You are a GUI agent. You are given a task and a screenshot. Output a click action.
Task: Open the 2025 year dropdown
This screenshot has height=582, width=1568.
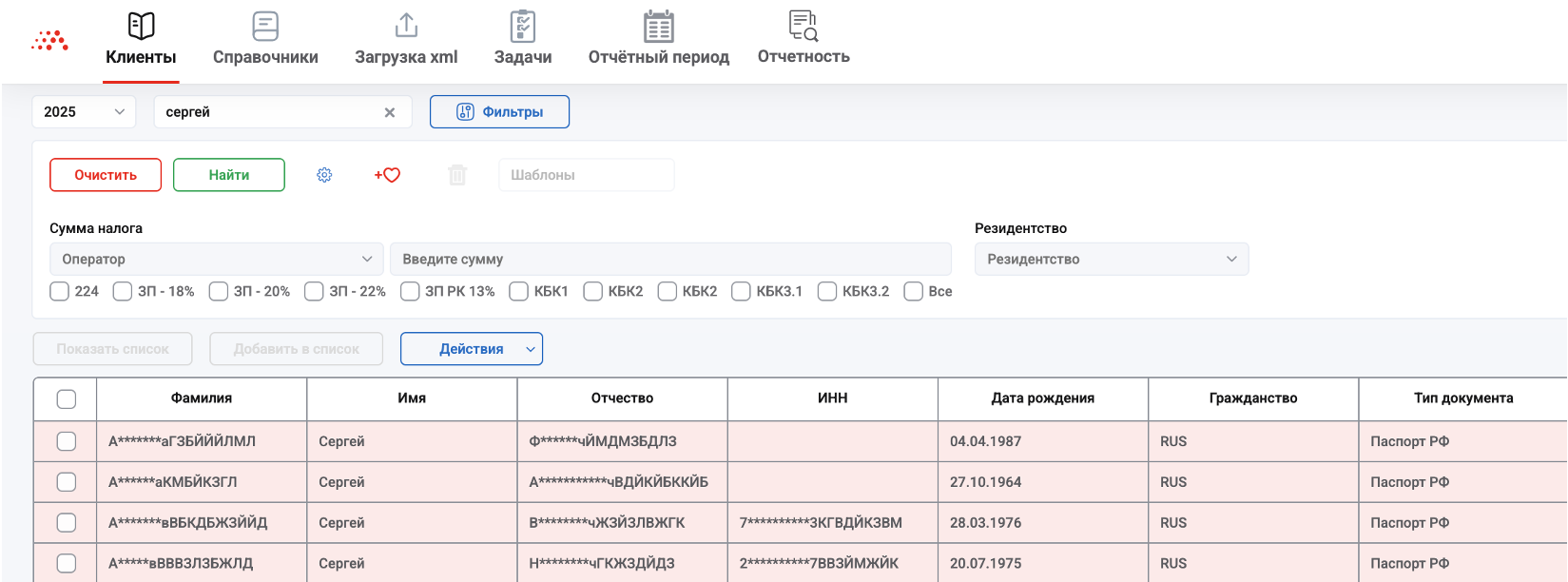coord(85,112)
